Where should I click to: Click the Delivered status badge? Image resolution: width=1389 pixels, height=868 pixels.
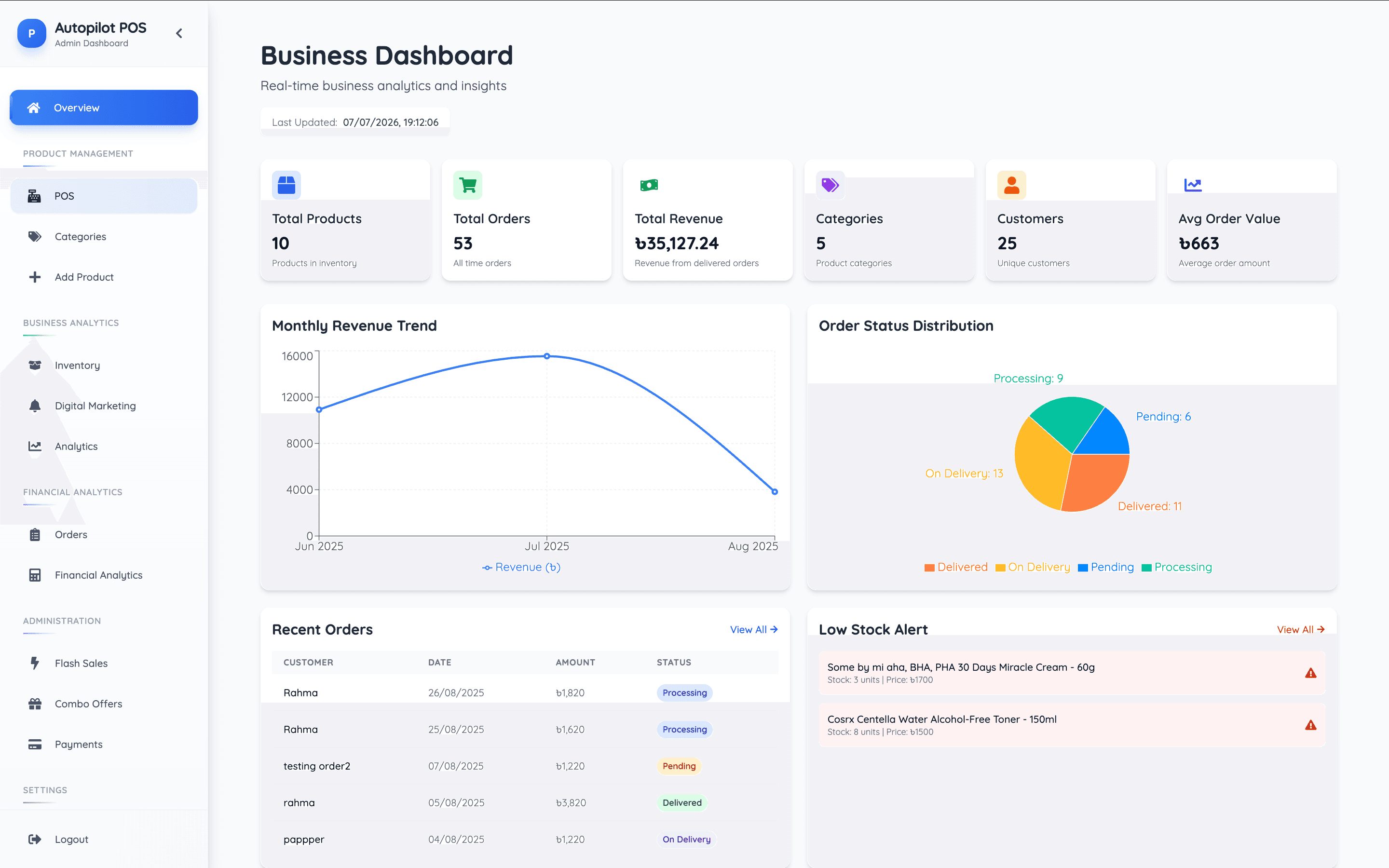coord(682,802)
